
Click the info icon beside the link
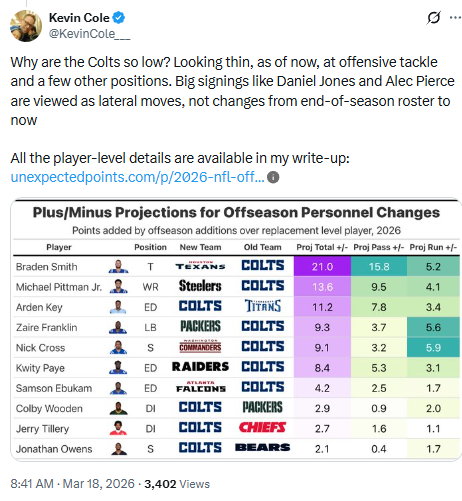point(273,177)
